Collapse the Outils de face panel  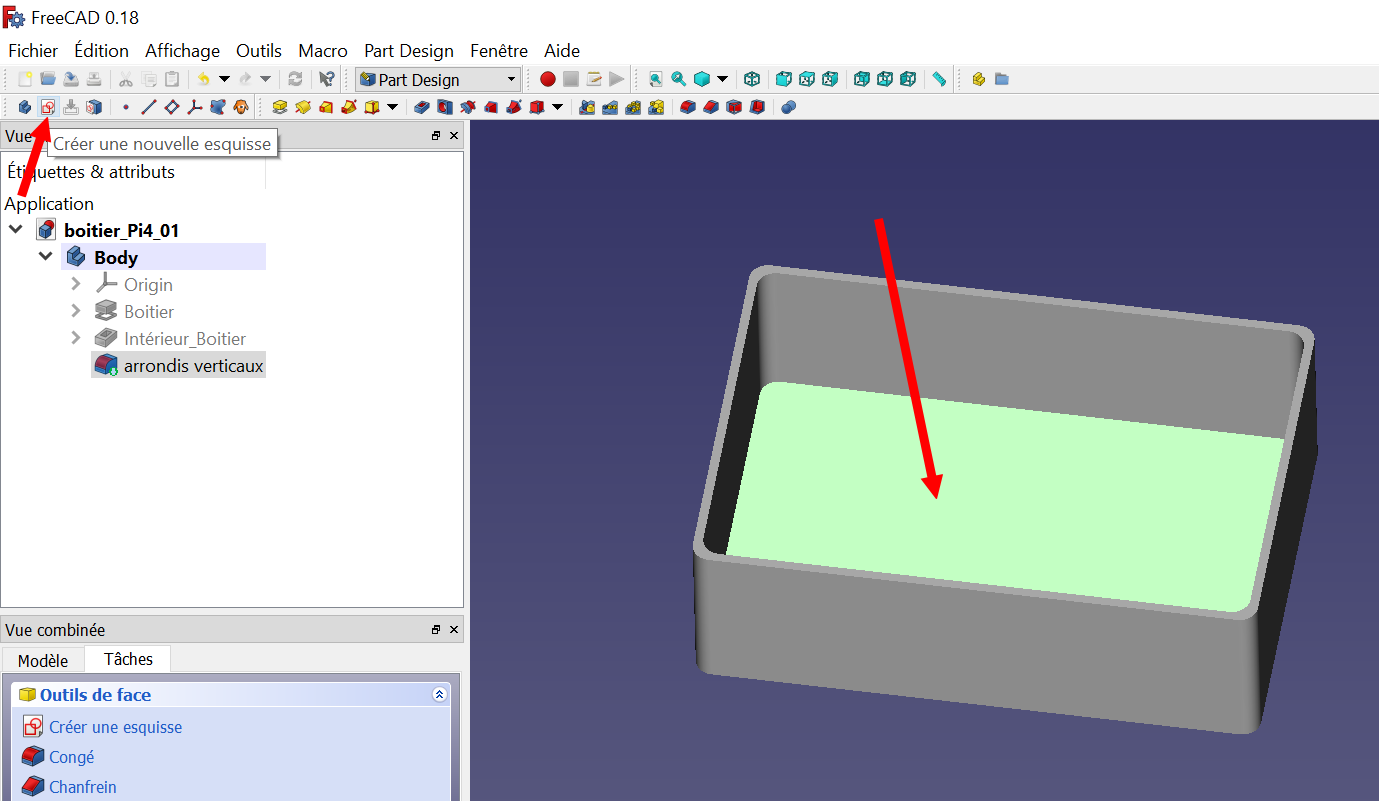pyautogui.click(x=438, y=694)
